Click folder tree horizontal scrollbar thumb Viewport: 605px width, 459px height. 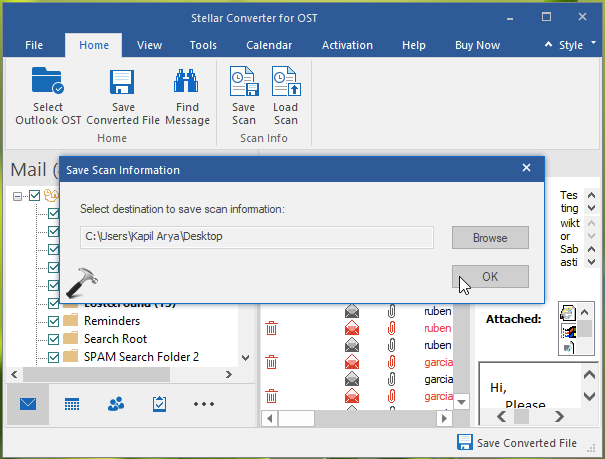[96, 374]
